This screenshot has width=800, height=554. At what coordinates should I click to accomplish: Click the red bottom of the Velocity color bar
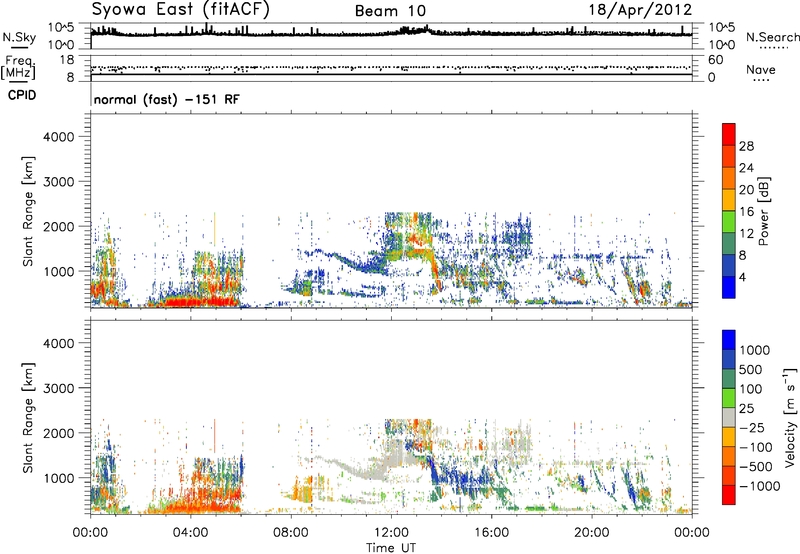729,495
